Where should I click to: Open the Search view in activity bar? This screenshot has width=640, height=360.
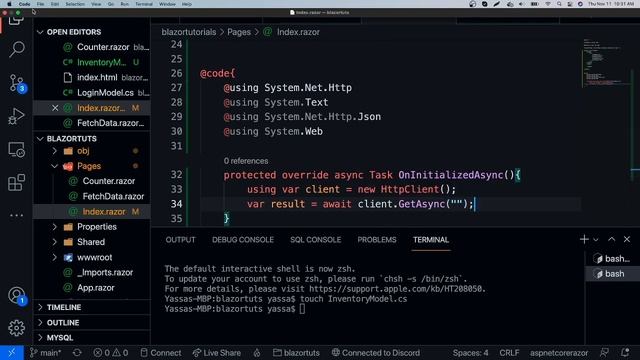coord(16,49)
